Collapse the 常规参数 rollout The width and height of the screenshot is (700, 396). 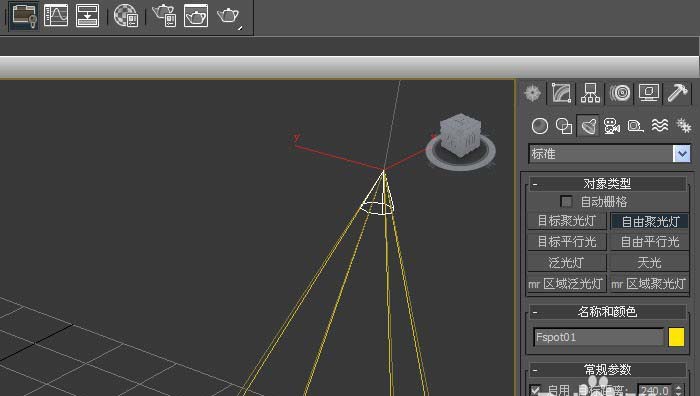point(608,370)
